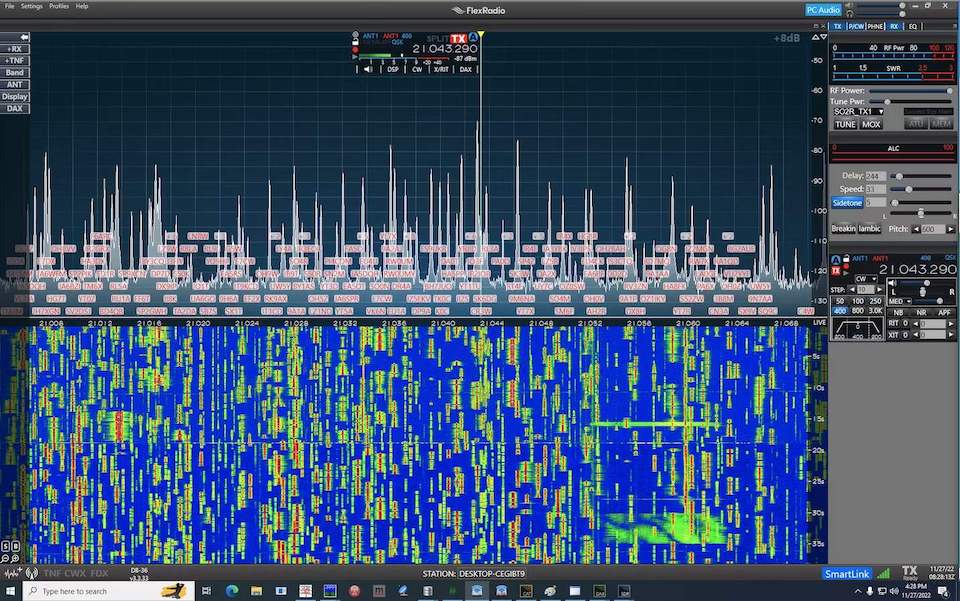Toggle the Breakin button
Image resolution: width=960 pixels, height=601 pixels.
843,229
